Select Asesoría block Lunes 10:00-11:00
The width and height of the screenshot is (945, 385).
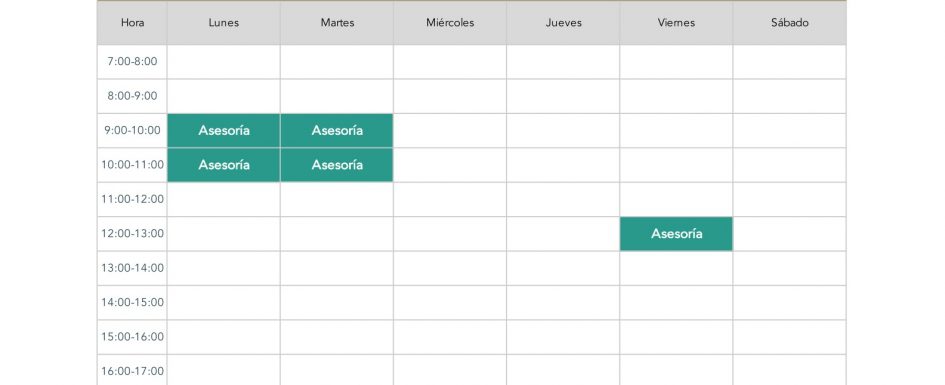224,165
